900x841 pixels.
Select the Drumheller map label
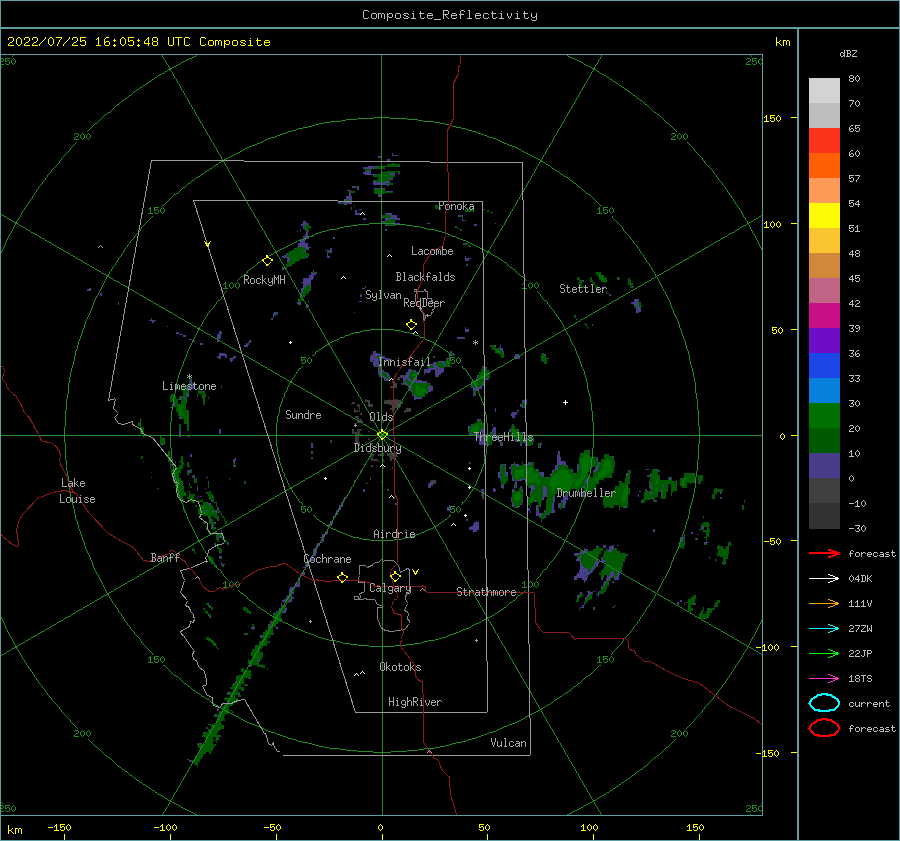point(586,493)
